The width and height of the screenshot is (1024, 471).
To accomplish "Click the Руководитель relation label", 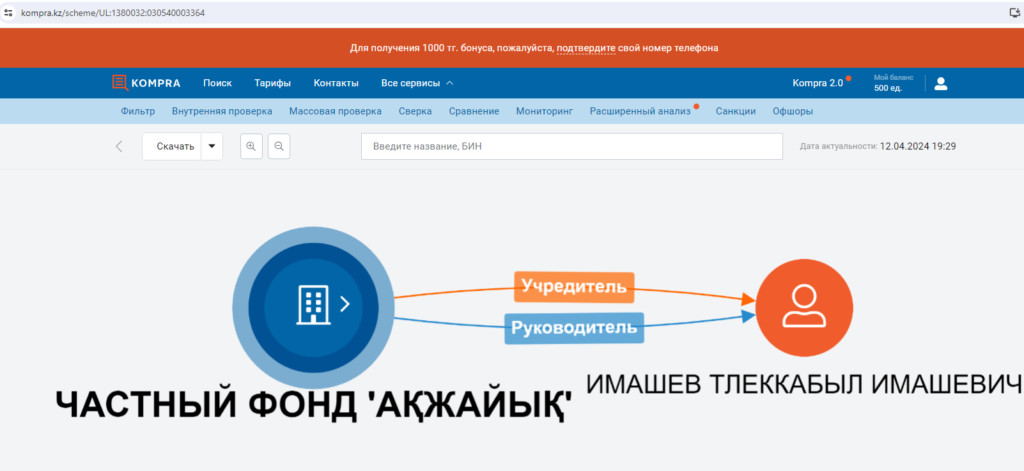I will pos(574,328).
